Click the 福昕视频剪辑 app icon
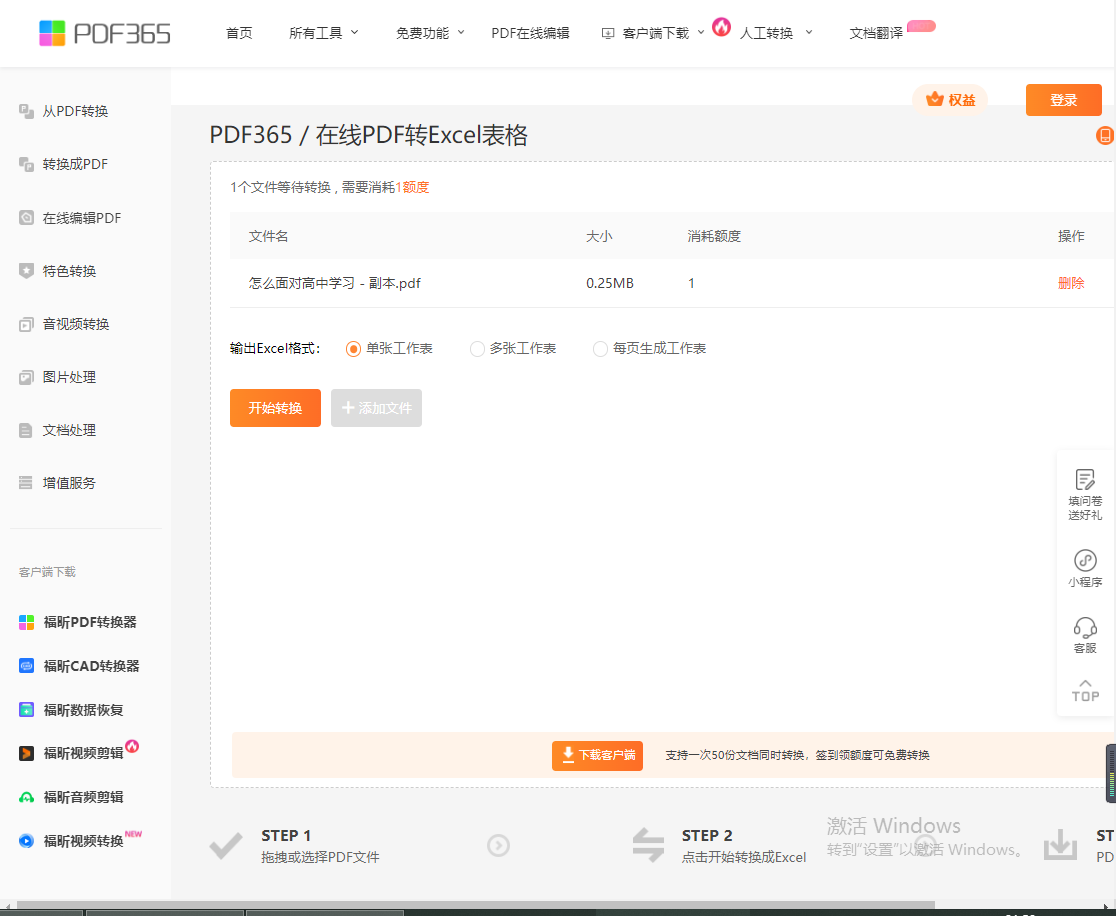This screenshot has height=916, width=1116. click(26, 753)
